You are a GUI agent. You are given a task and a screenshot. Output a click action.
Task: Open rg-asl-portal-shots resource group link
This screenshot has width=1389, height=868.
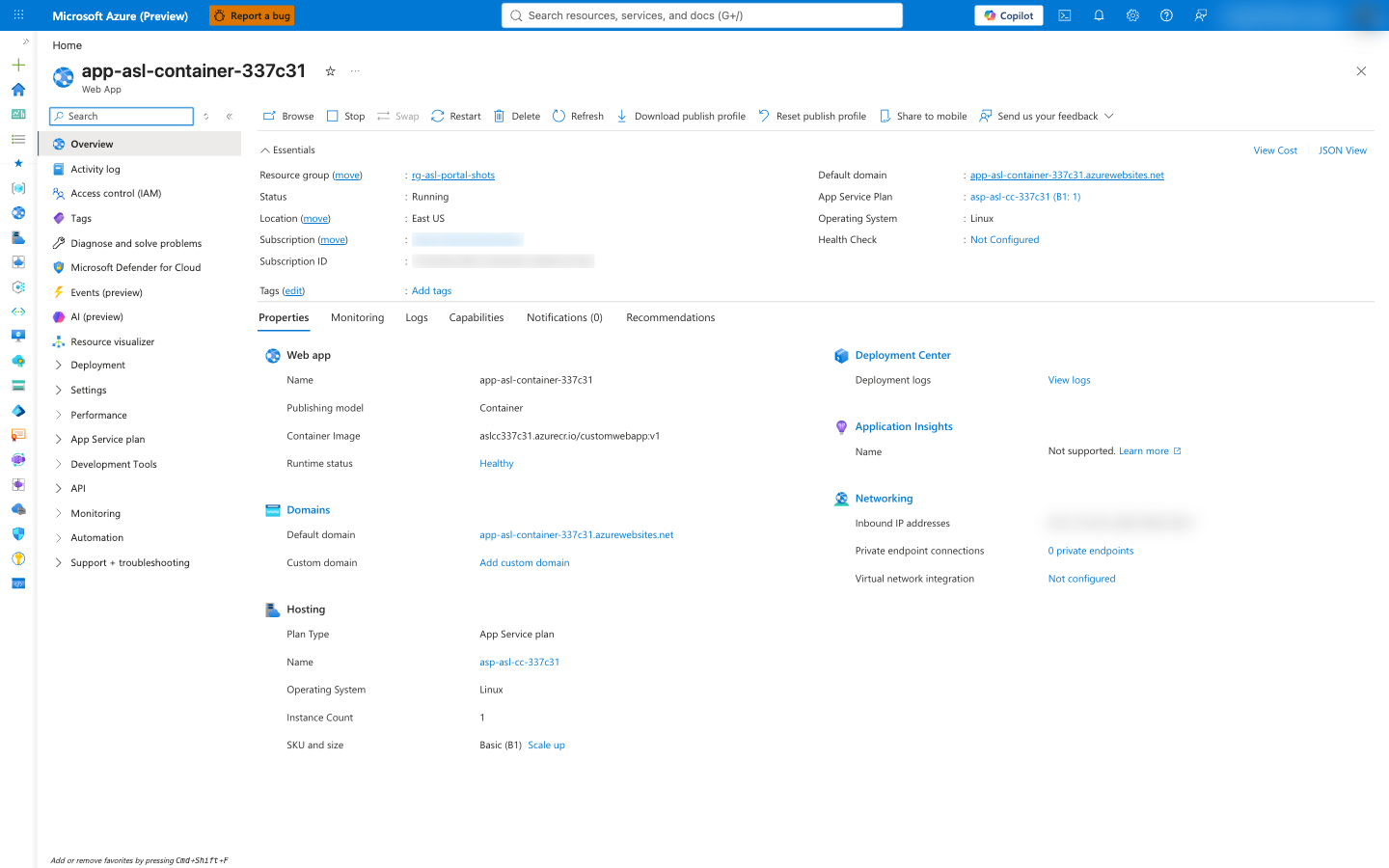453,176
